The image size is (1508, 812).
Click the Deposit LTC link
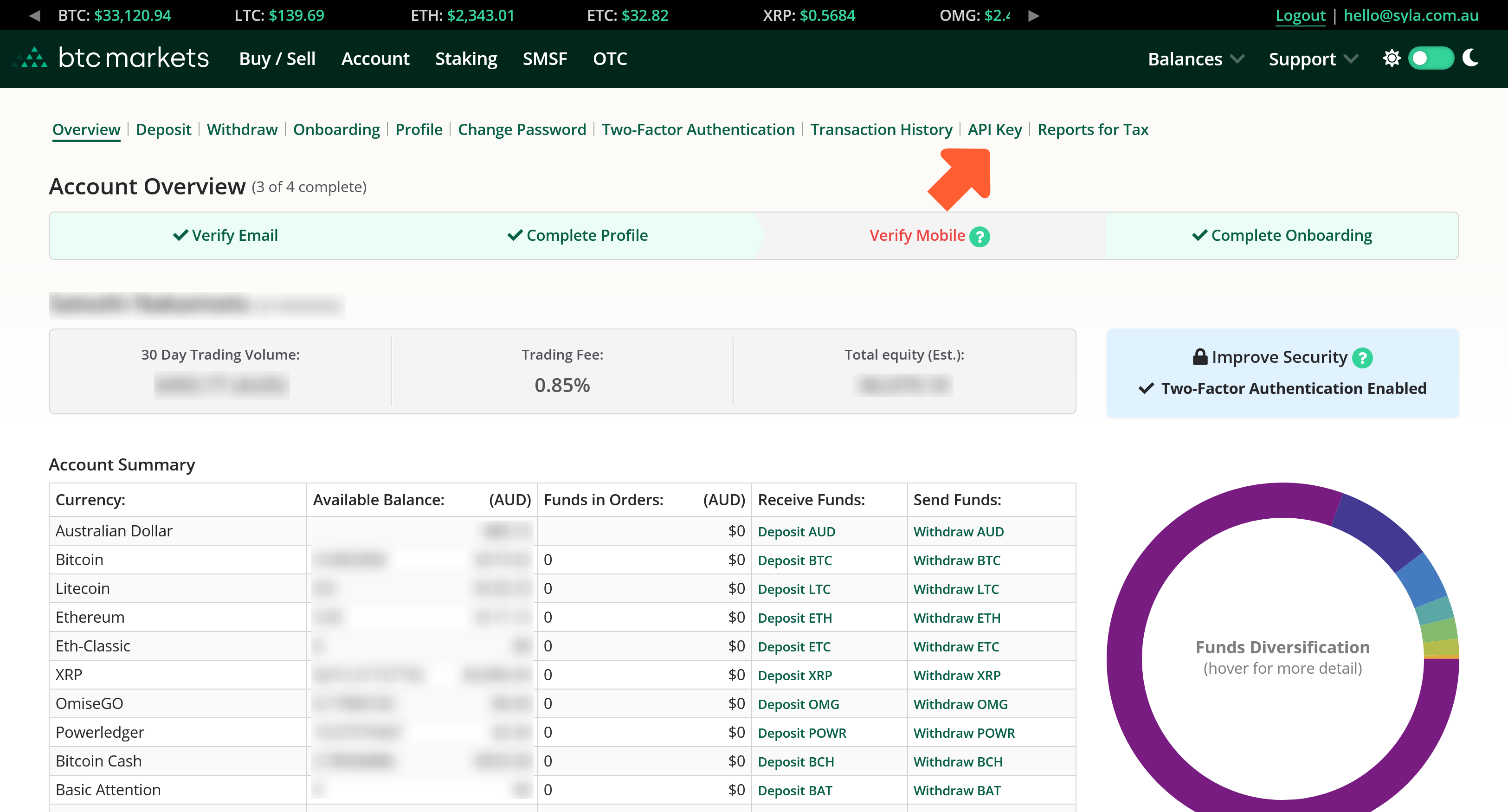click(x=794, y=589)
